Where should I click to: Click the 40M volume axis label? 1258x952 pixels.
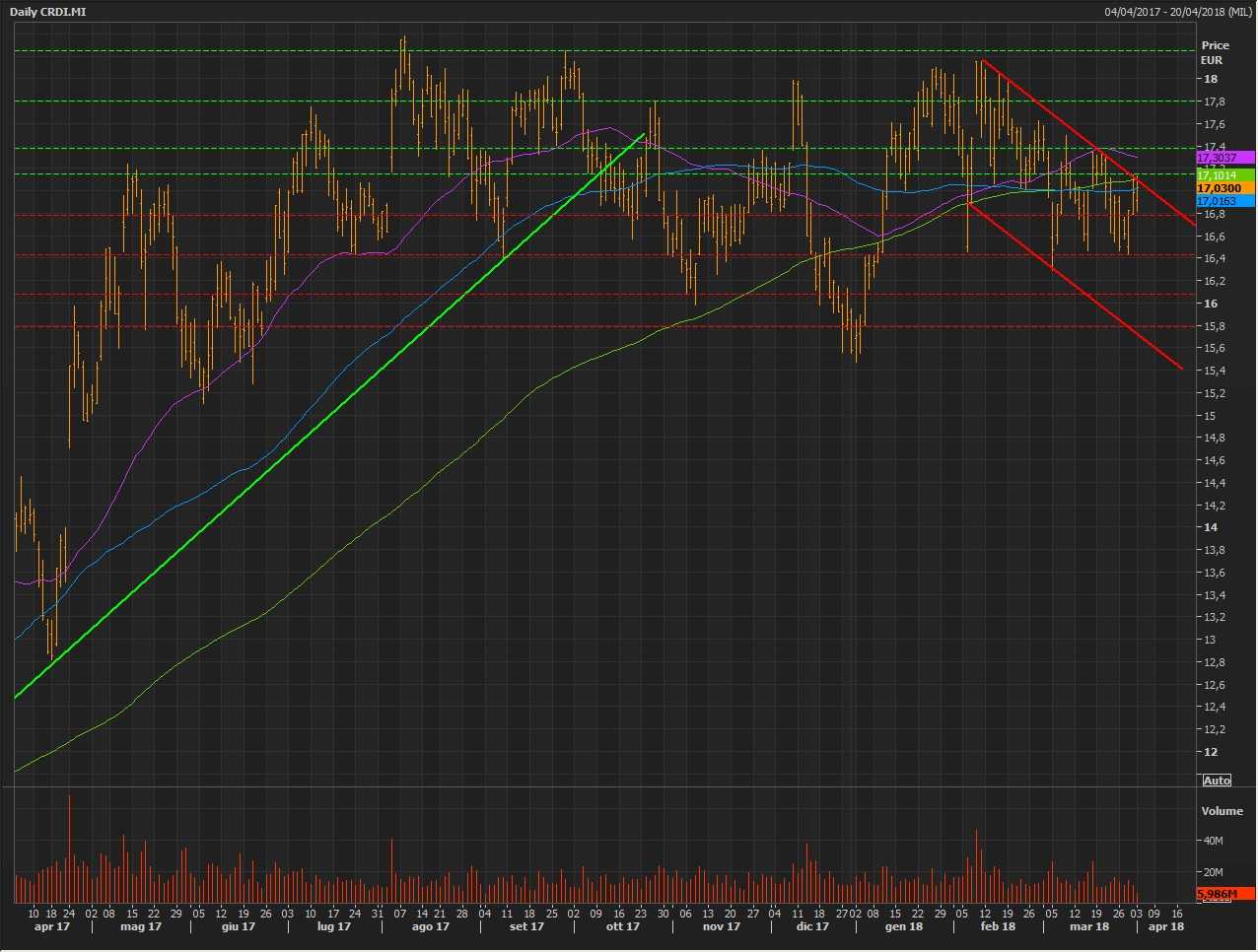(x=1213, y=841)
